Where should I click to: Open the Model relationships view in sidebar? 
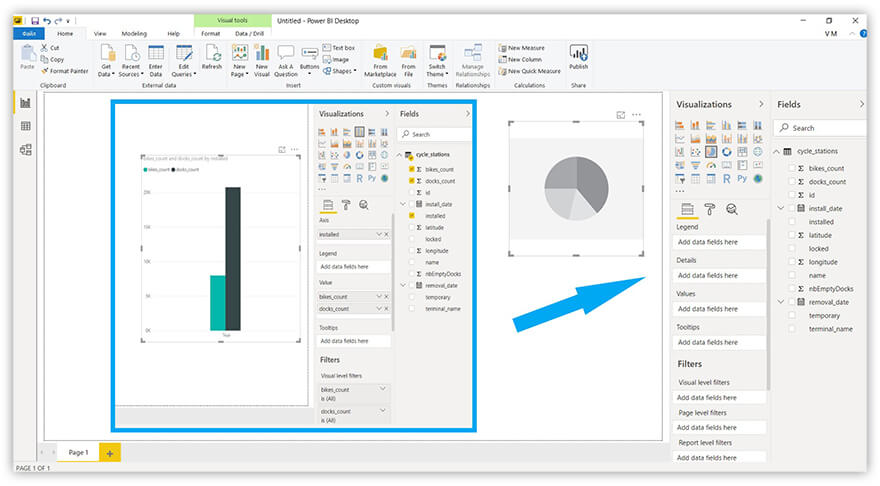point(26,150)
